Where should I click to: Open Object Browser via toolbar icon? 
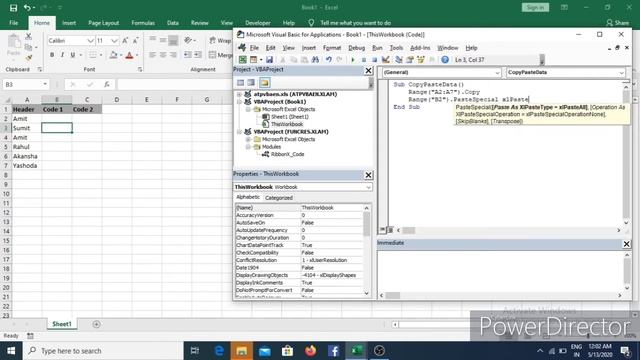click(421, 60)
